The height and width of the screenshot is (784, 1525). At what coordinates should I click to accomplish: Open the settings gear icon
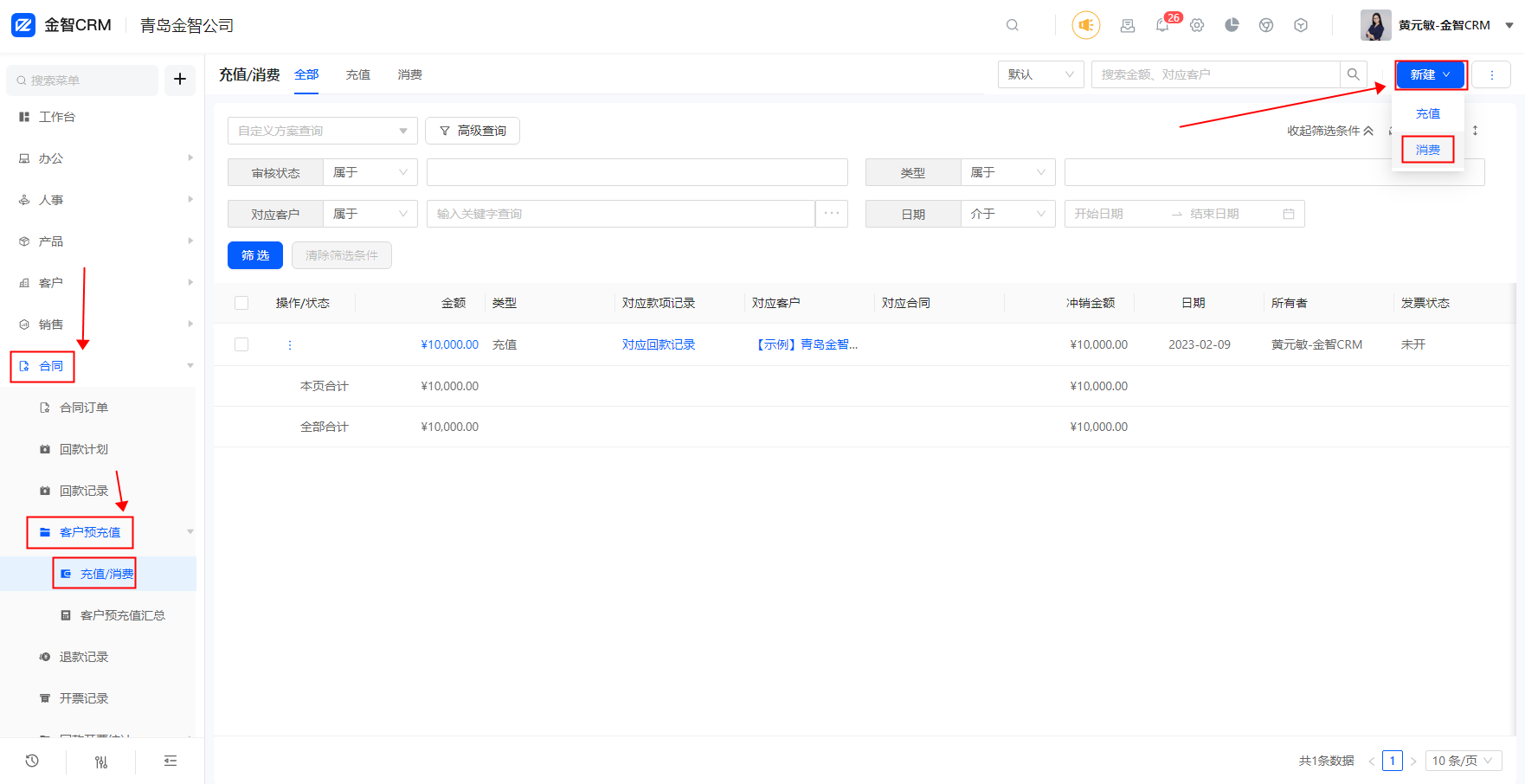click(x=1197, y=25)
